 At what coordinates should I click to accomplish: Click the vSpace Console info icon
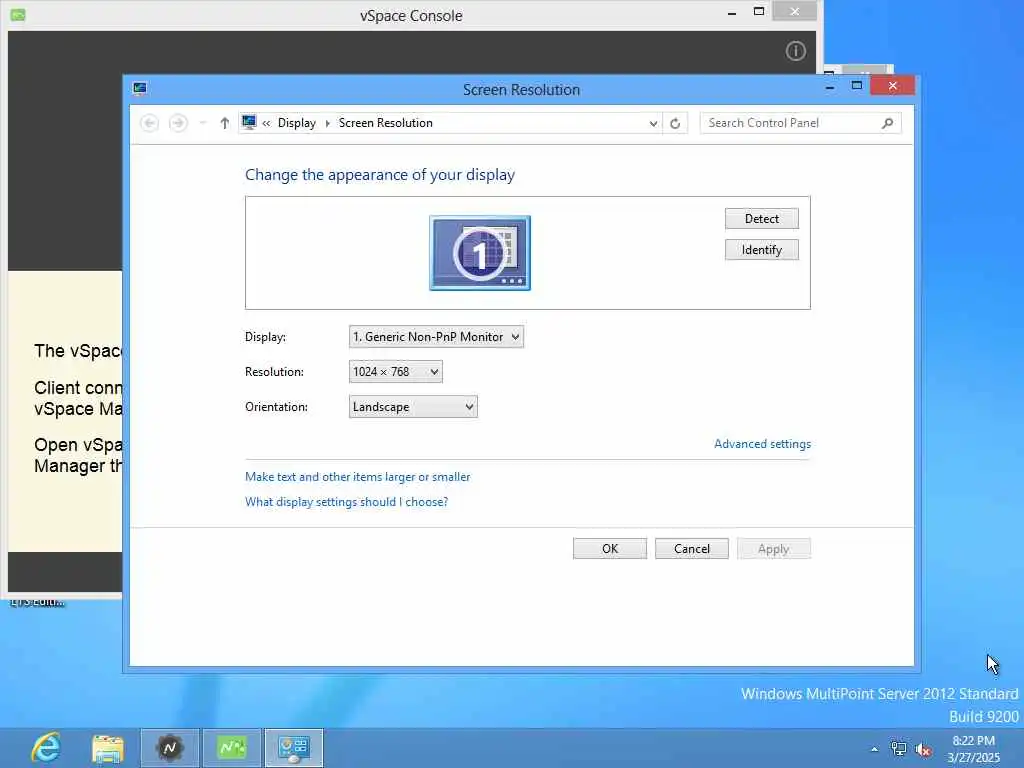coord(795,51)
